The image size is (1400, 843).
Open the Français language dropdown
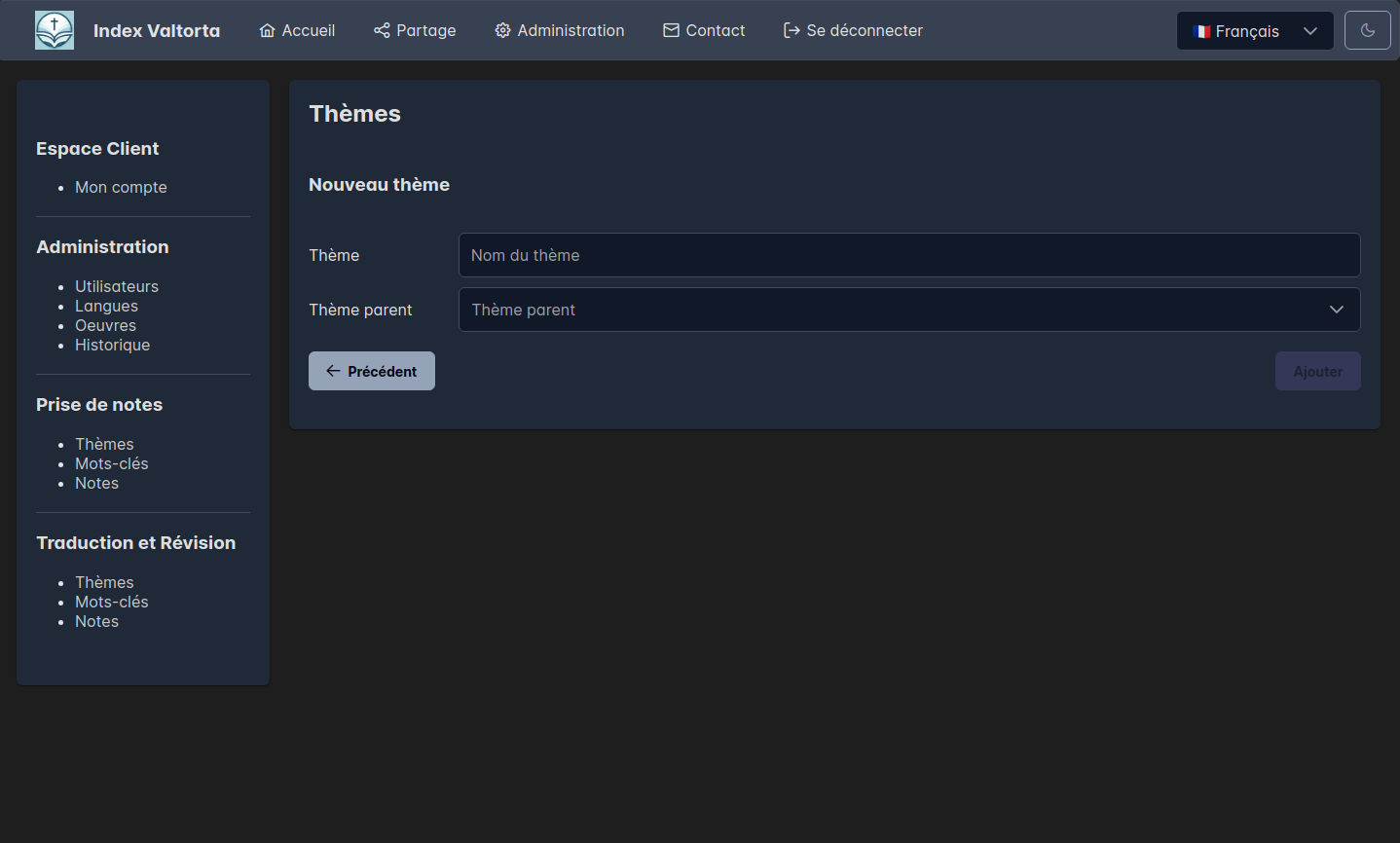click(1254, 31)
